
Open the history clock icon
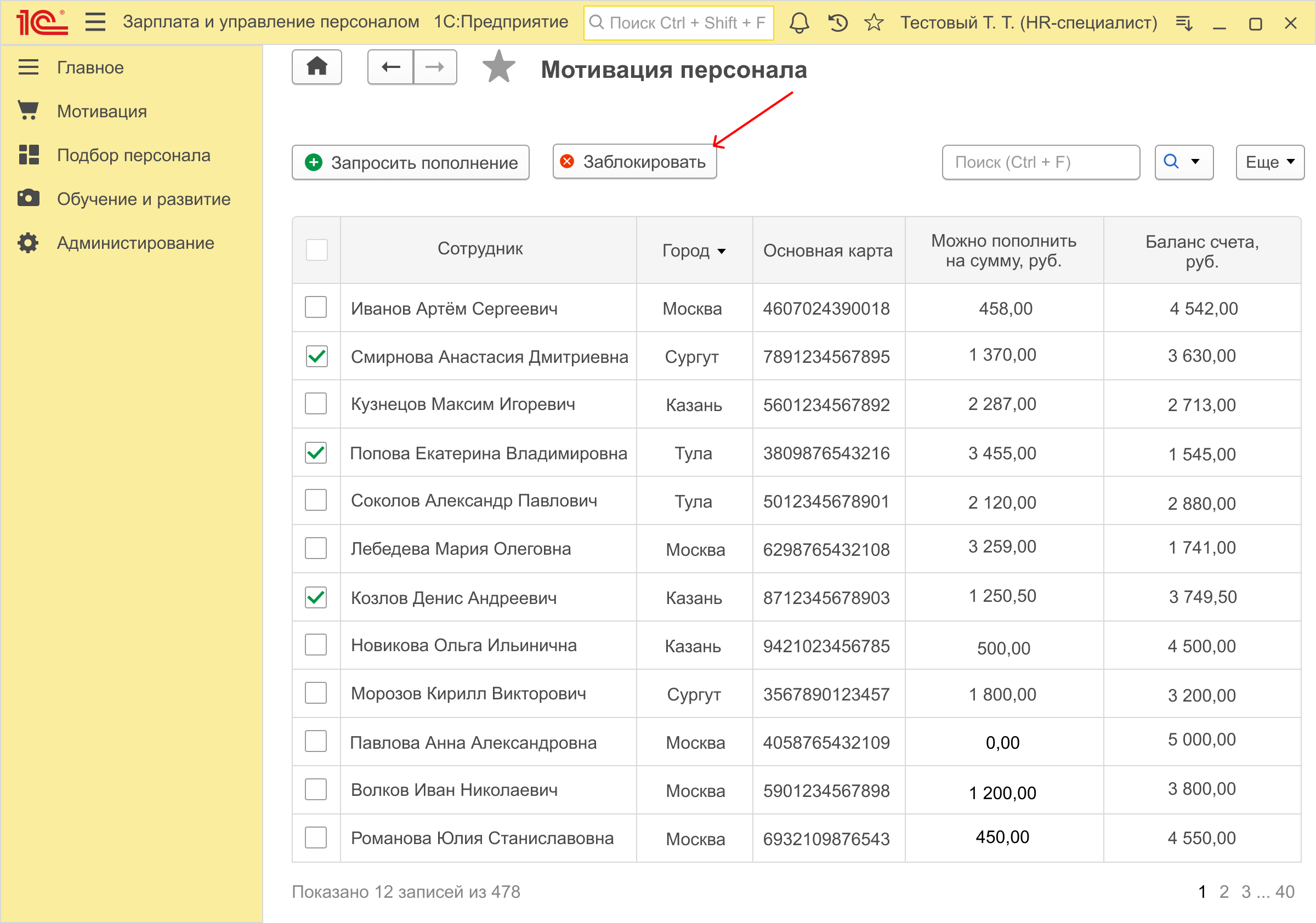coord(837,23)
